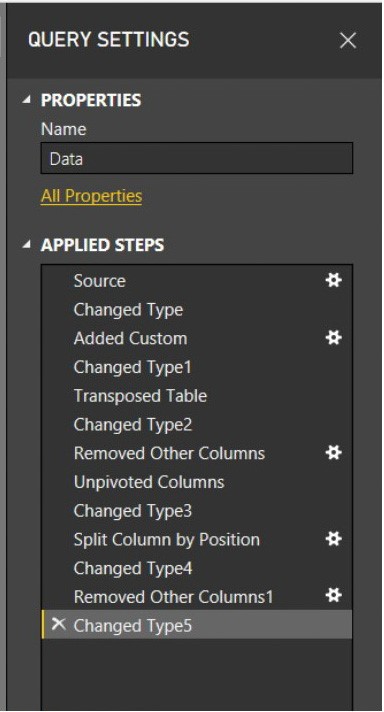Select the Transposed Table step
384x712 pixels.
197,396
